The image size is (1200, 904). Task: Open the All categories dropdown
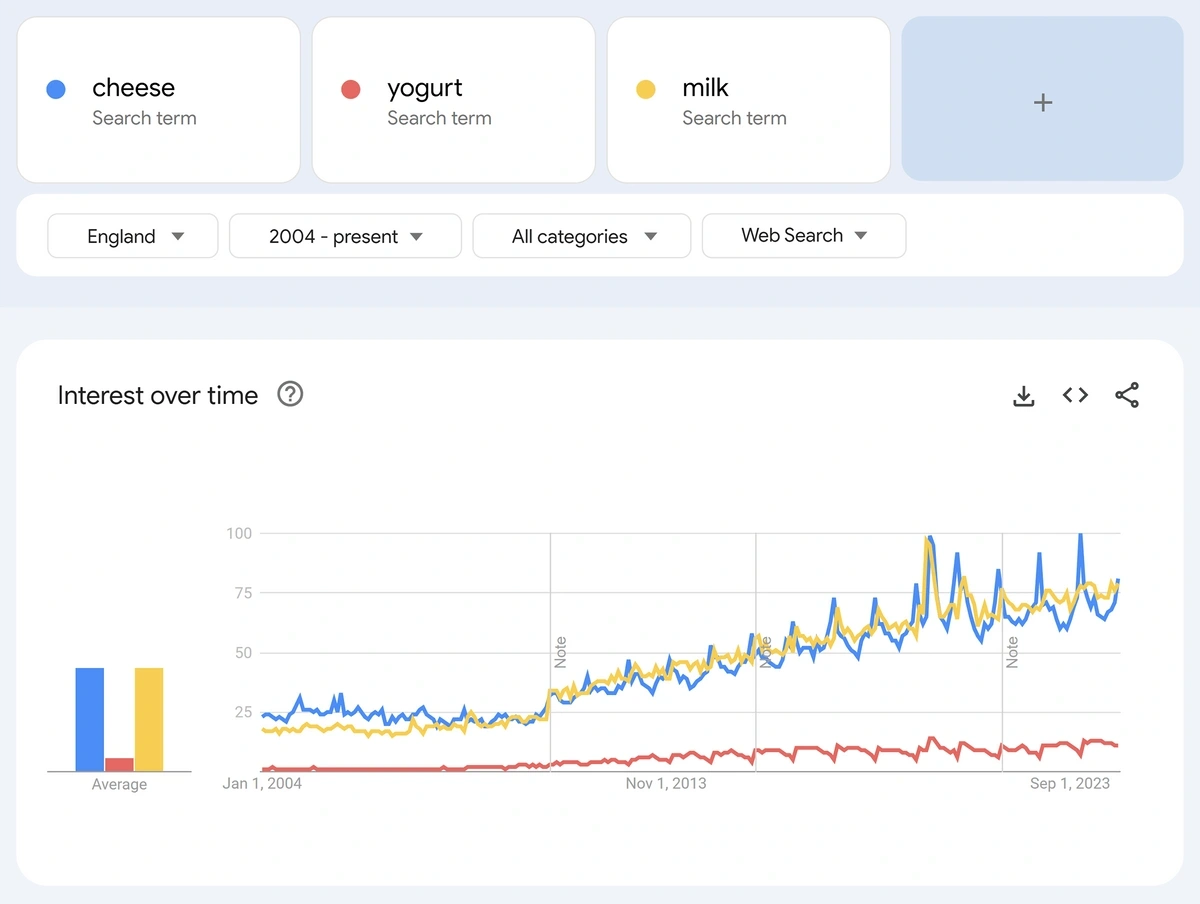click(581, 236)
